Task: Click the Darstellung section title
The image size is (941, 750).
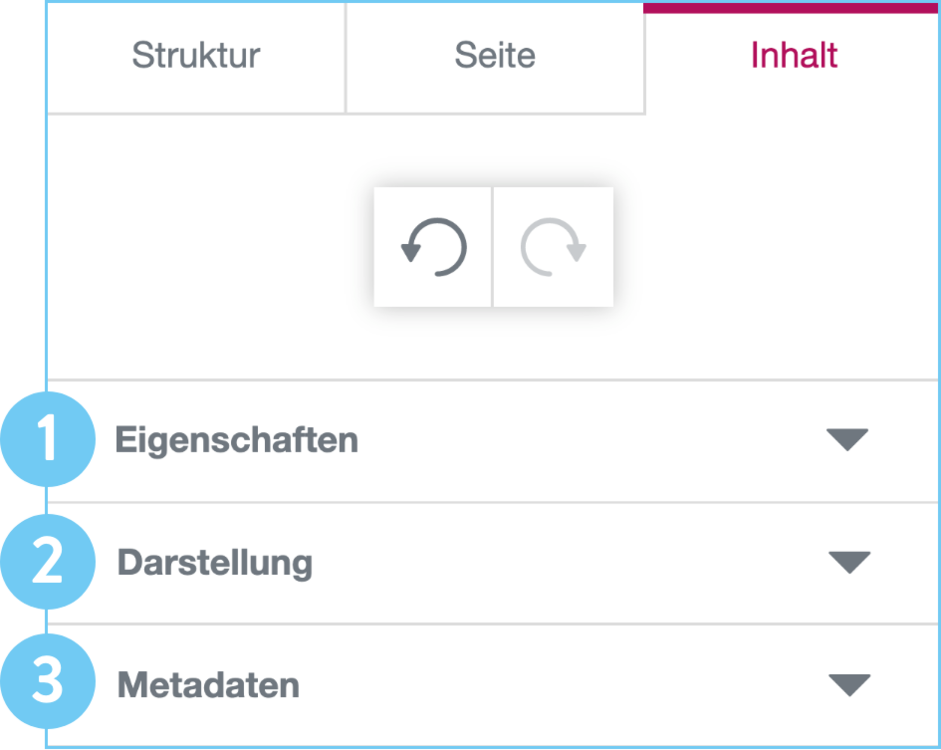Action: 215,563
